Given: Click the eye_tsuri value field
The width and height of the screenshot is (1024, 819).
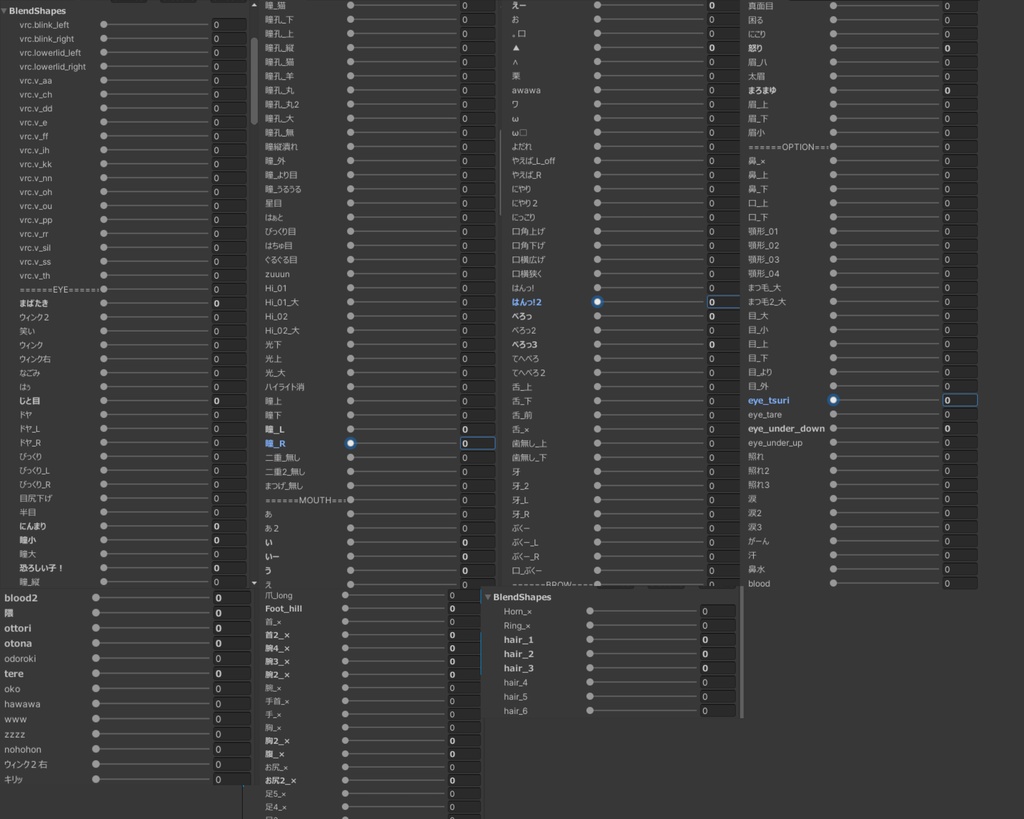Looking at the screenshot, I should pyautogui.click(x=959, y=400).
